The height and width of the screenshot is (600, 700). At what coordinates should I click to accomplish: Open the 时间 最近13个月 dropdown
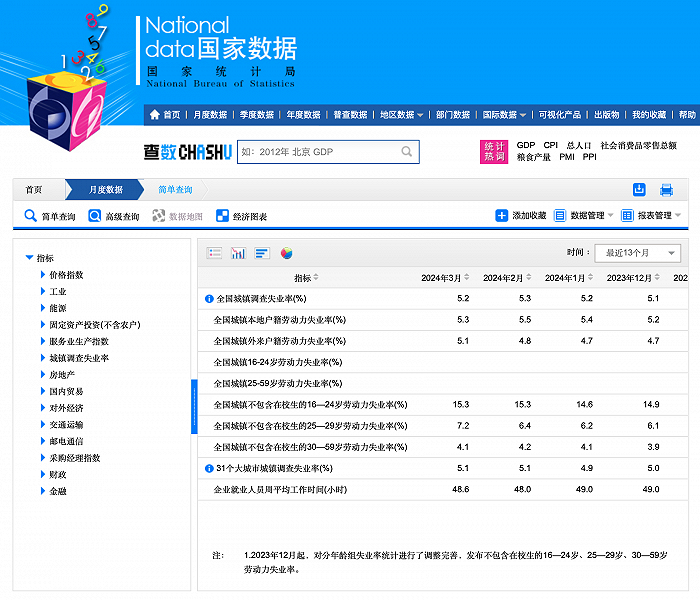tap(638, 253)
